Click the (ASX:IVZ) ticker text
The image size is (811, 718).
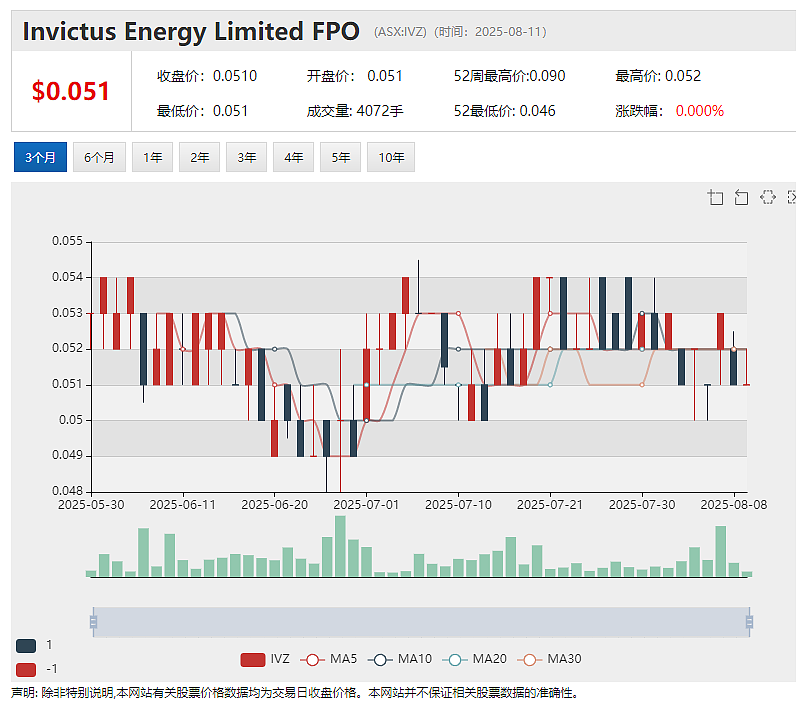(x=400, y=32)
